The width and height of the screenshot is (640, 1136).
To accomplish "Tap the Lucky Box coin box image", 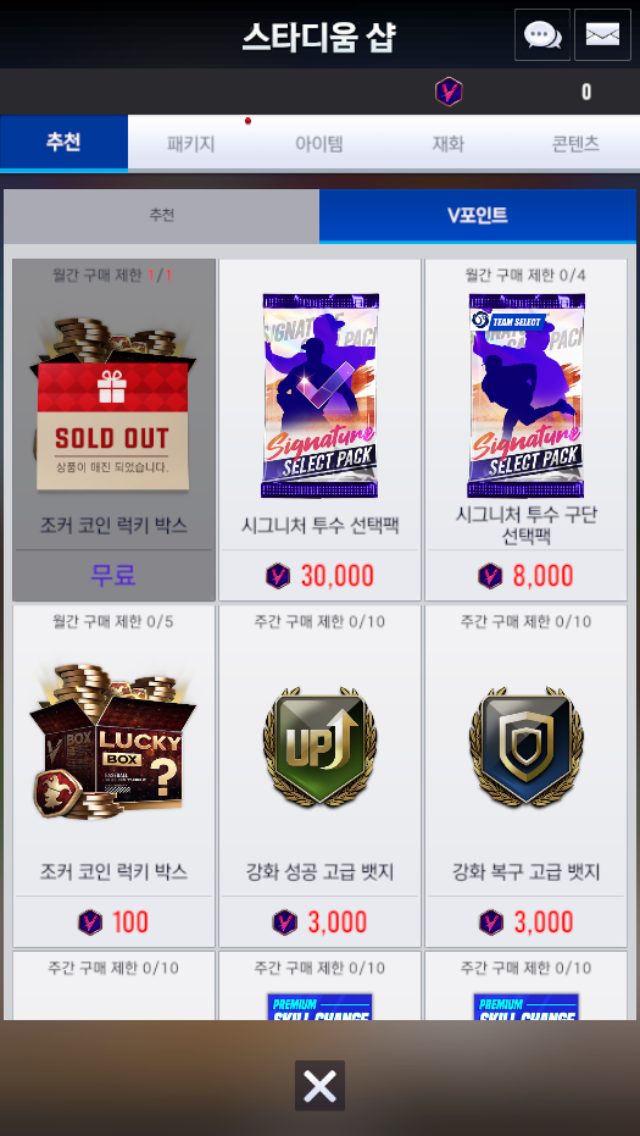I will click(113, 741).
